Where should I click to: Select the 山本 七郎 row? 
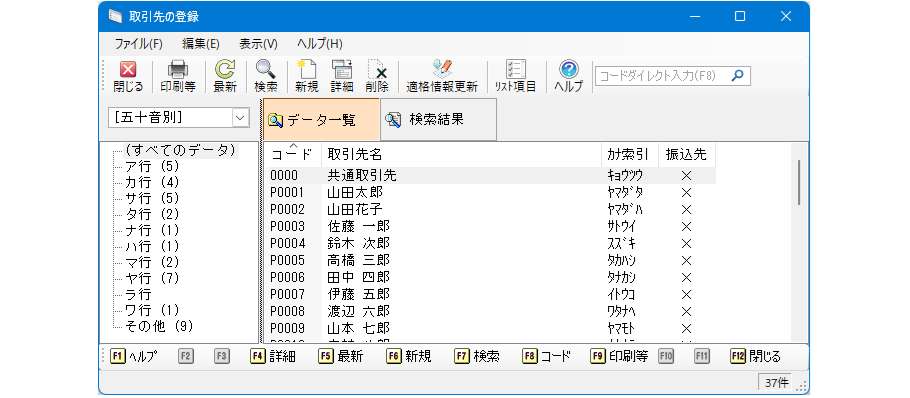(x=490, y=328)
